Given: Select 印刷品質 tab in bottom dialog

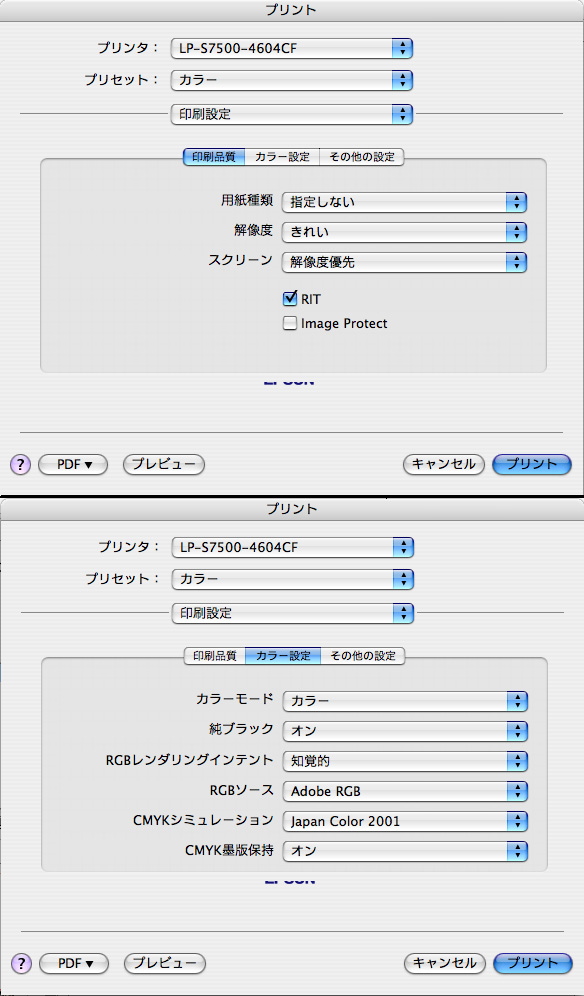Looking at the screenshot, I should click(214, 656).
